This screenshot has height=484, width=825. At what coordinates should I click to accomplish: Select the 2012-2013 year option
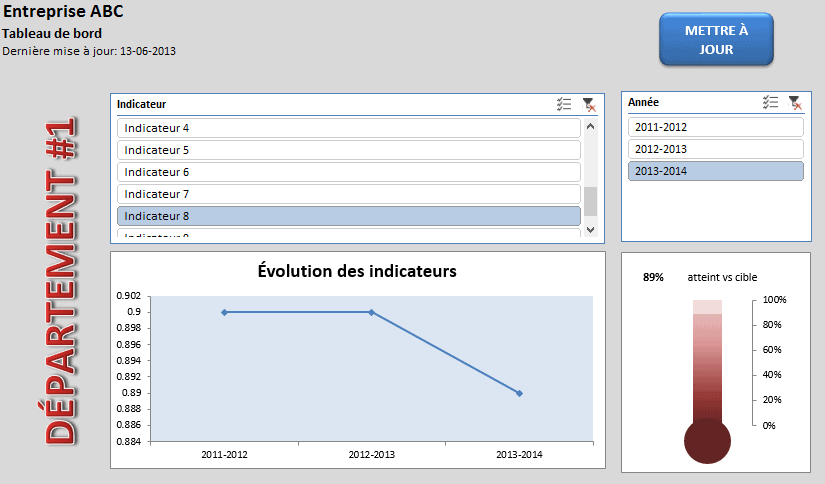click(715, 149)
